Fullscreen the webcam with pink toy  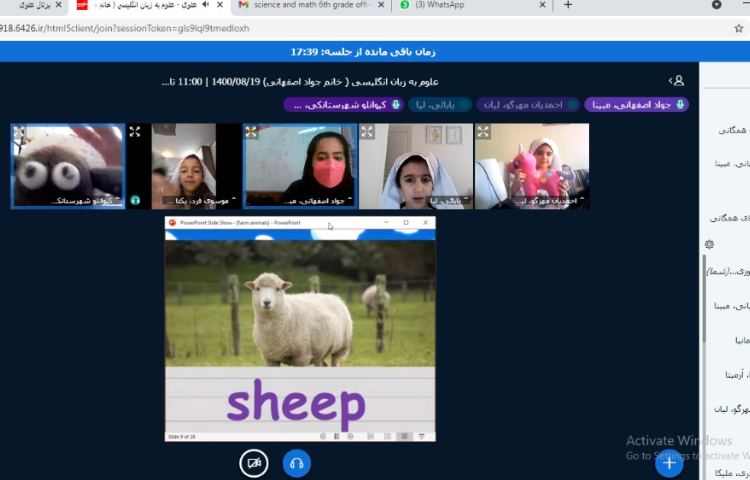[x=483, y=131]
